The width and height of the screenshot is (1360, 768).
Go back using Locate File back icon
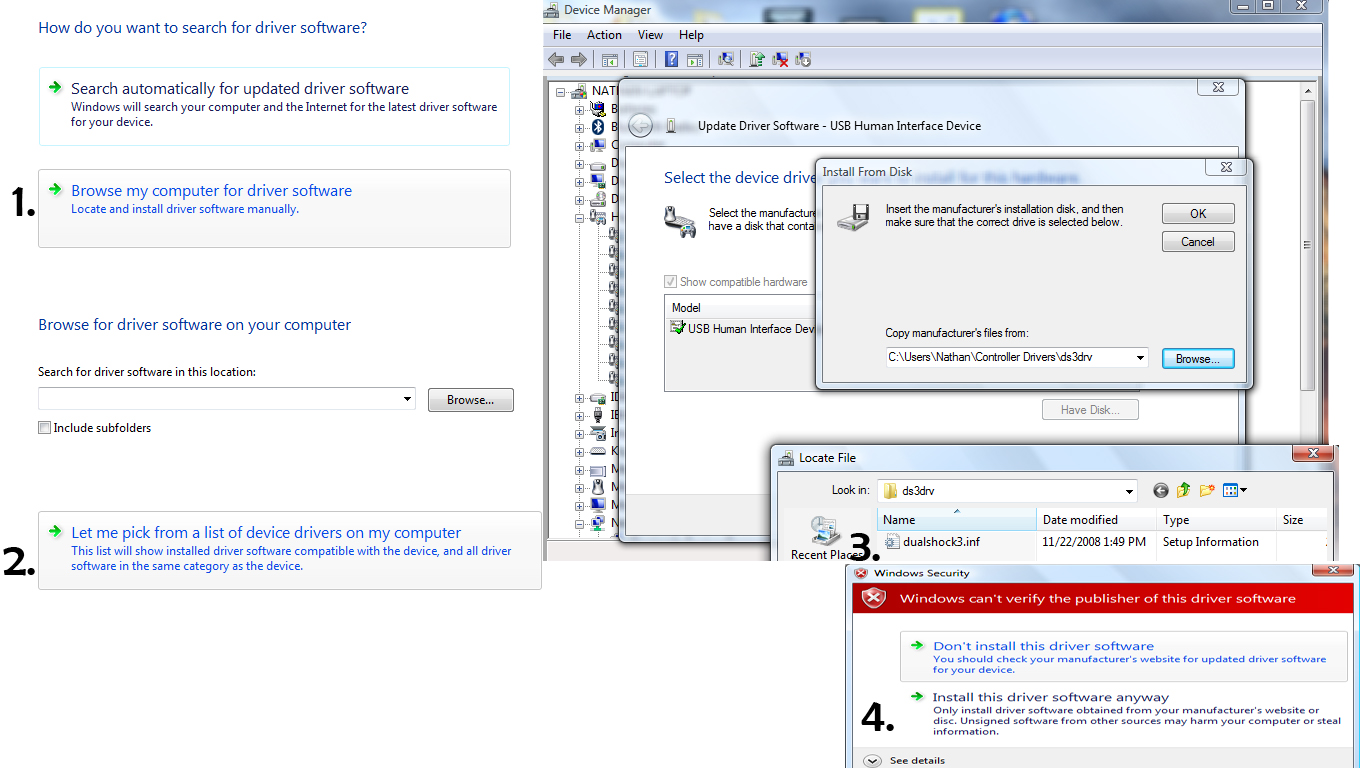pyautogui.click(x=1160, y=490)
